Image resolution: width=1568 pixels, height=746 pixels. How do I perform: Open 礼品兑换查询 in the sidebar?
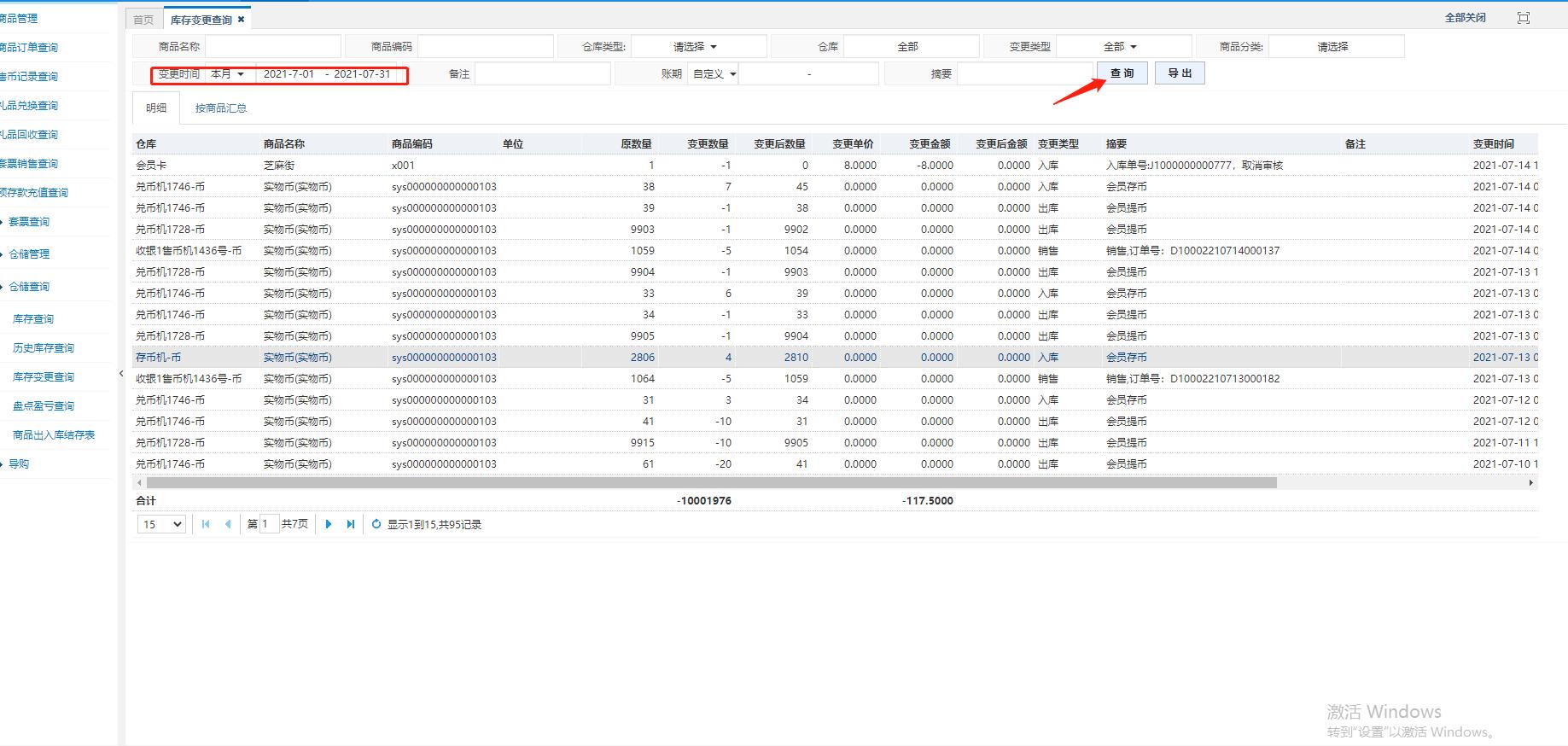point(28,106)
